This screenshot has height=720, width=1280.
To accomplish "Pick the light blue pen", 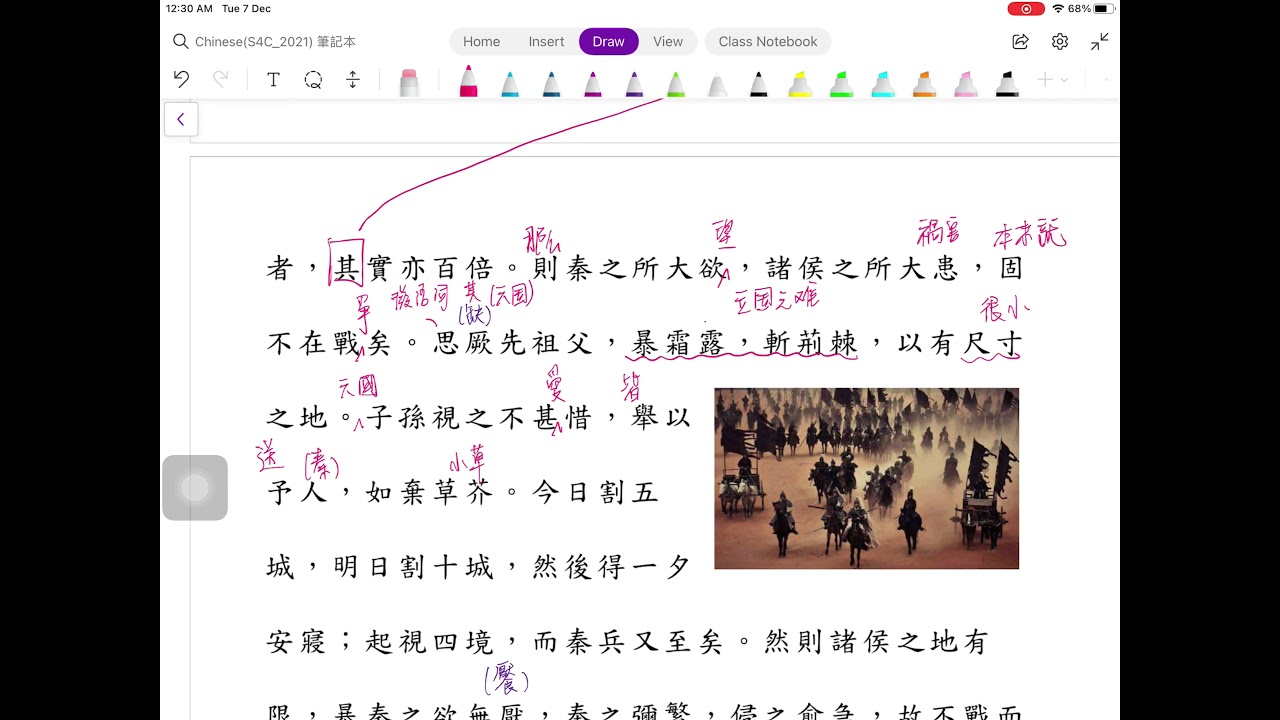I will point(510,84).
